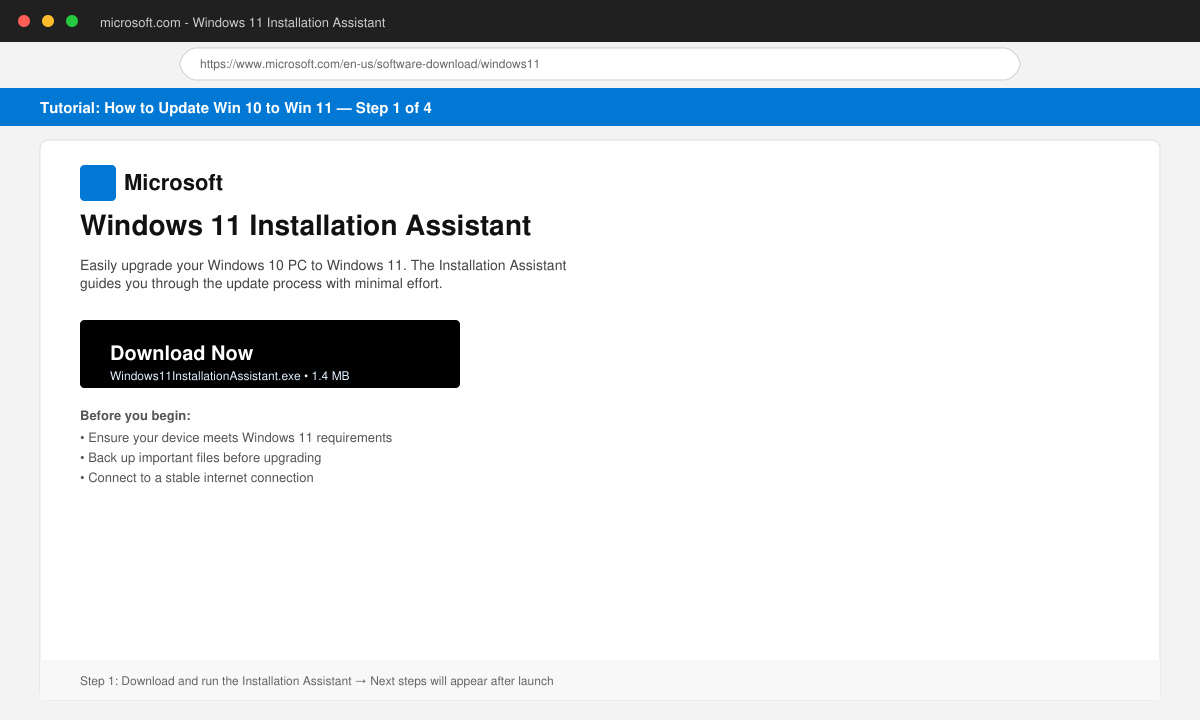Click the blue Microsoft logo icon
The width and height of the screenshot is (1200, 720).
pyautogui.click(x=98, y=183)
